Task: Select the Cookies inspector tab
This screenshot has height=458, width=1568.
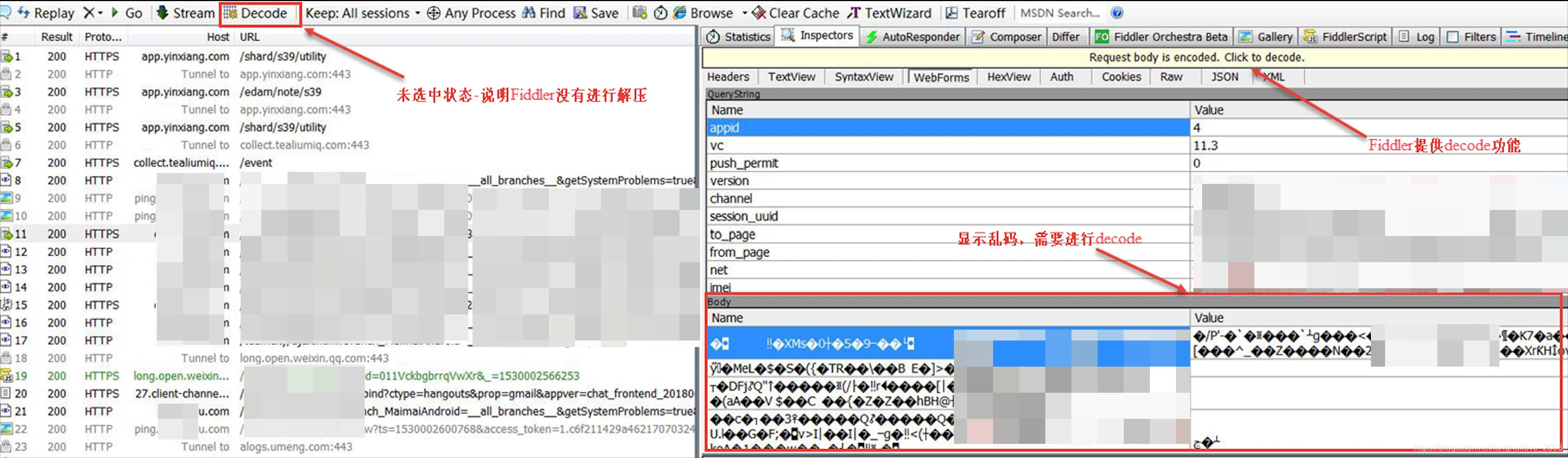Action: 1121,77
